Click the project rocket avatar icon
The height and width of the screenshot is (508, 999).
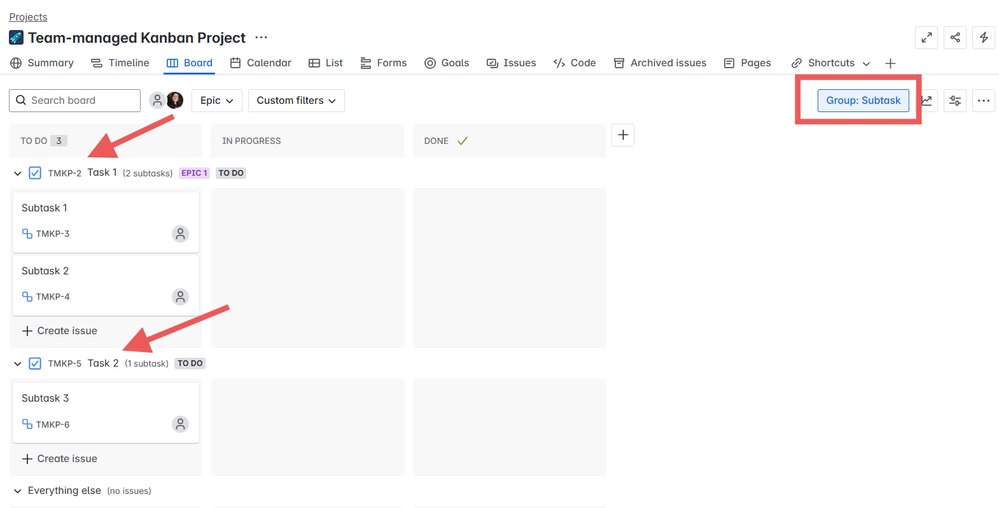pyautogui.click(x=16, y=38)
